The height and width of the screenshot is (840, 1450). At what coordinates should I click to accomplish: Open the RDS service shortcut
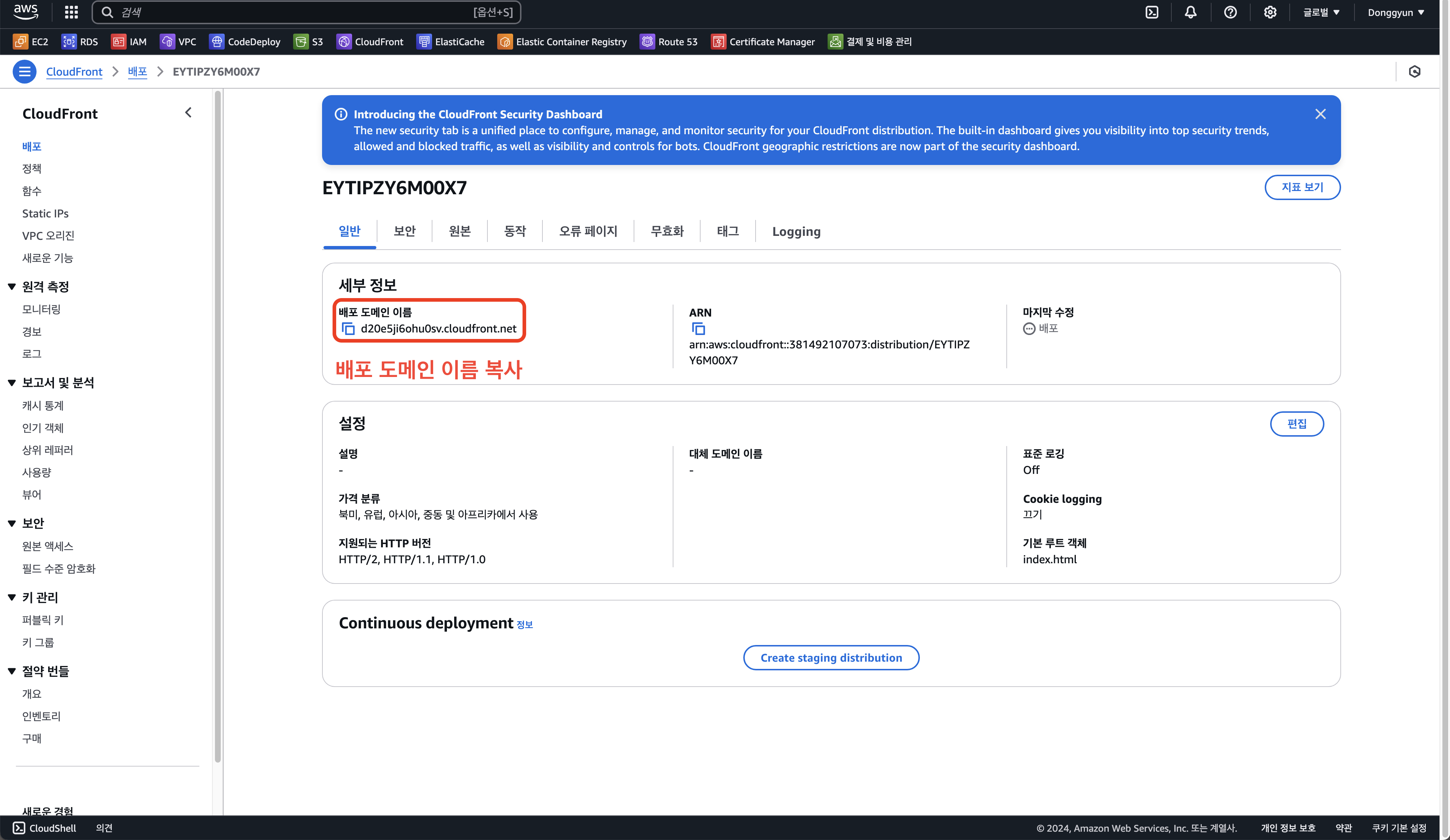point(80,42)
